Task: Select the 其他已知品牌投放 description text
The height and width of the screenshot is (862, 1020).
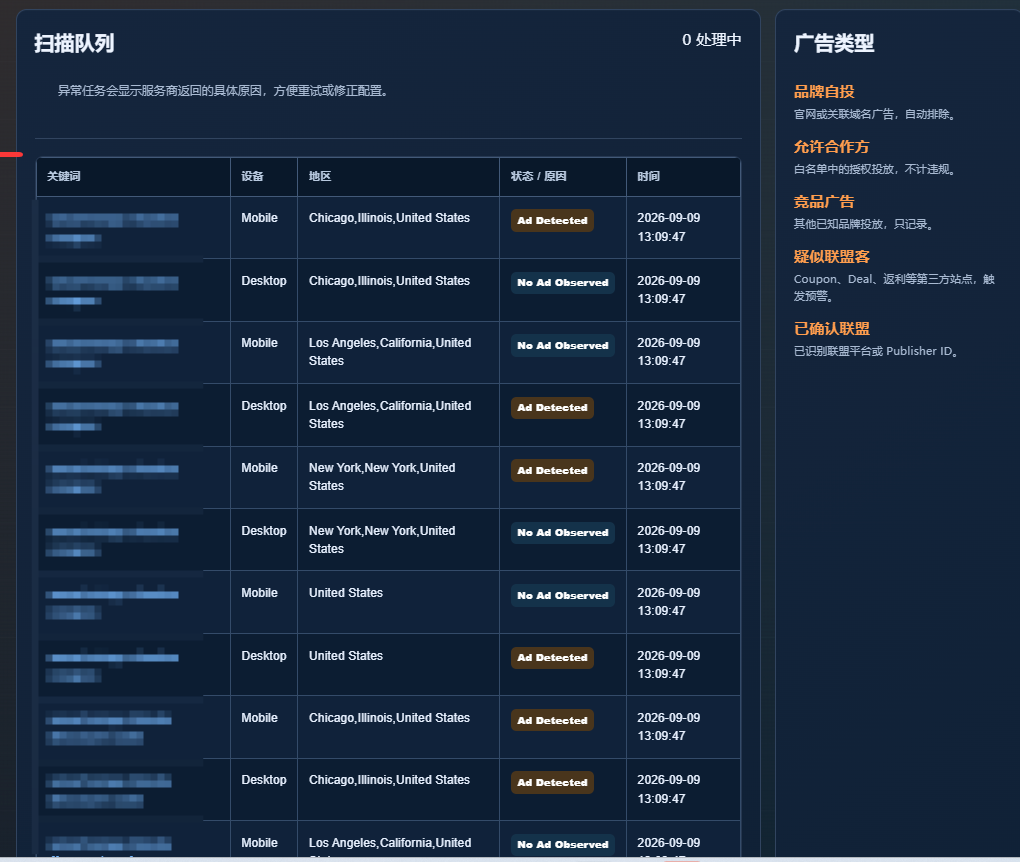Action: [x=865, y=224]
